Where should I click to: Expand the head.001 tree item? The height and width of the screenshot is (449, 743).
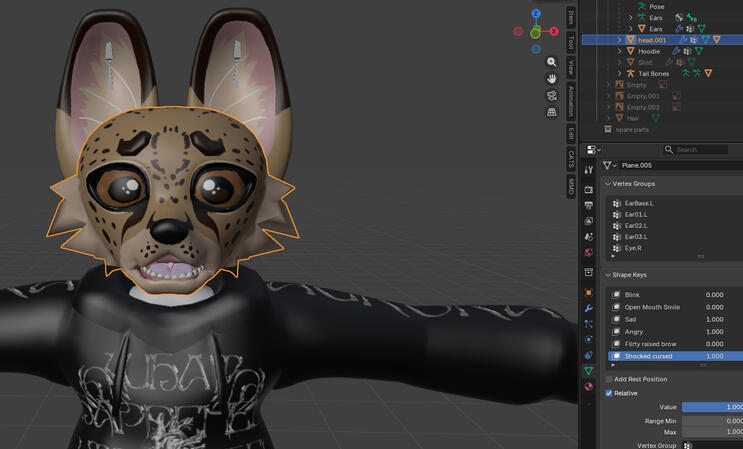(619, 40)
